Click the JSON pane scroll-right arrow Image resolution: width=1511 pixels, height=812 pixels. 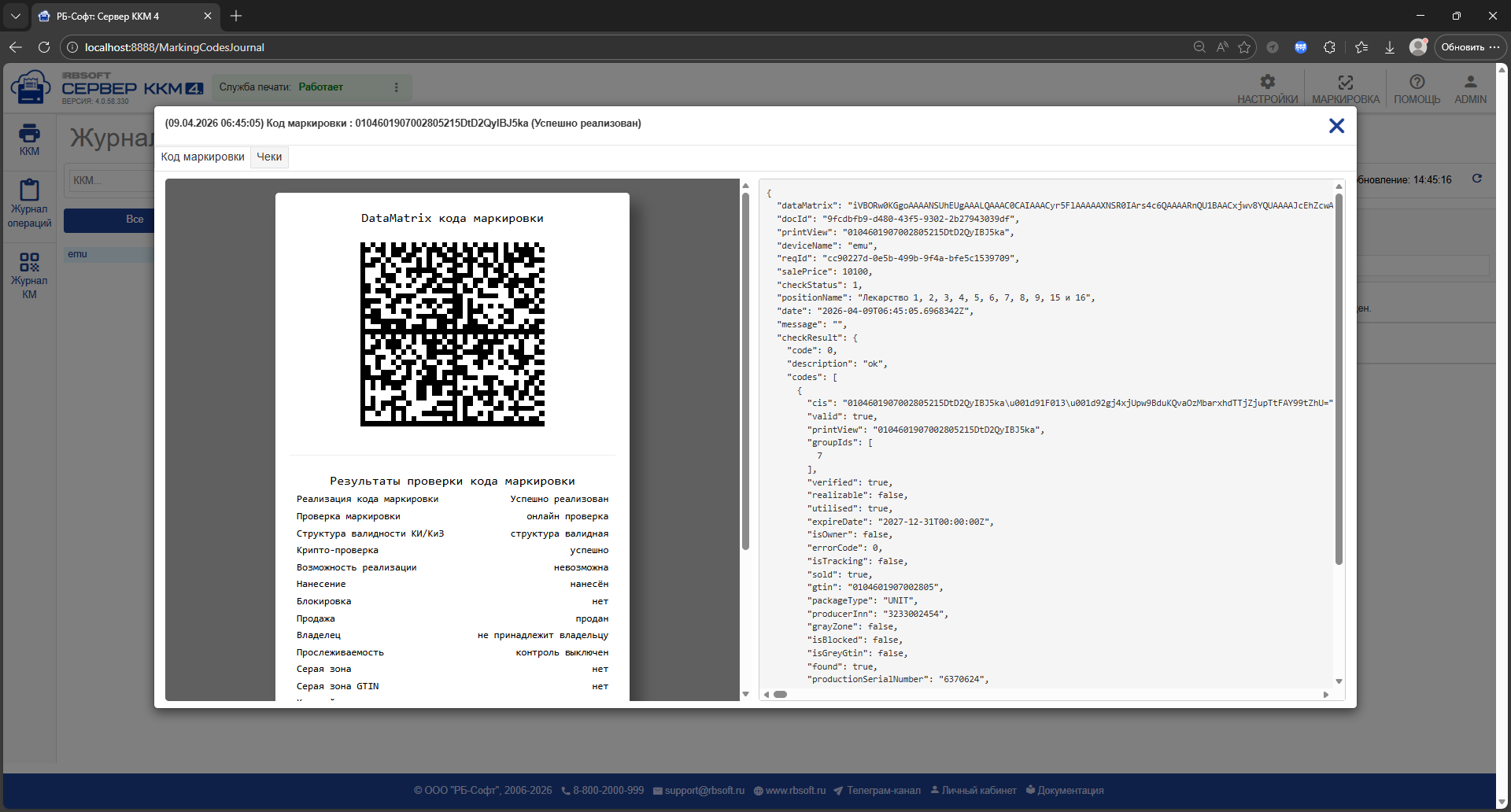(1326, 694)
